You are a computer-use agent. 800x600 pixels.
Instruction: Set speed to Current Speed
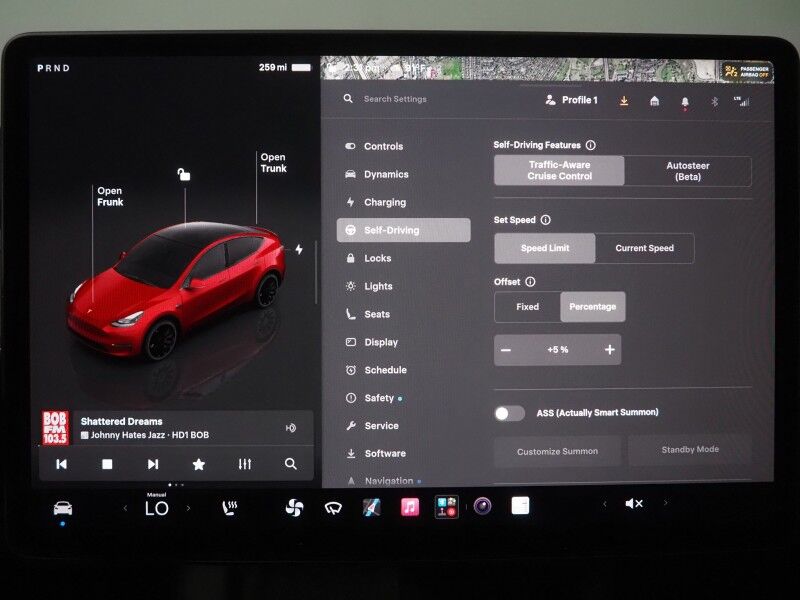click(644, 248)
